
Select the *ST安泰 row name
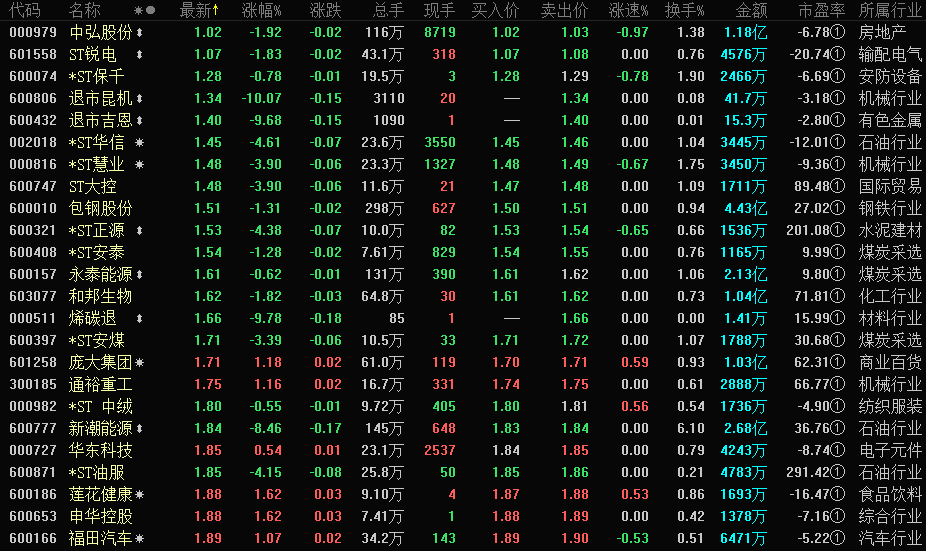[x=96, y=253]
